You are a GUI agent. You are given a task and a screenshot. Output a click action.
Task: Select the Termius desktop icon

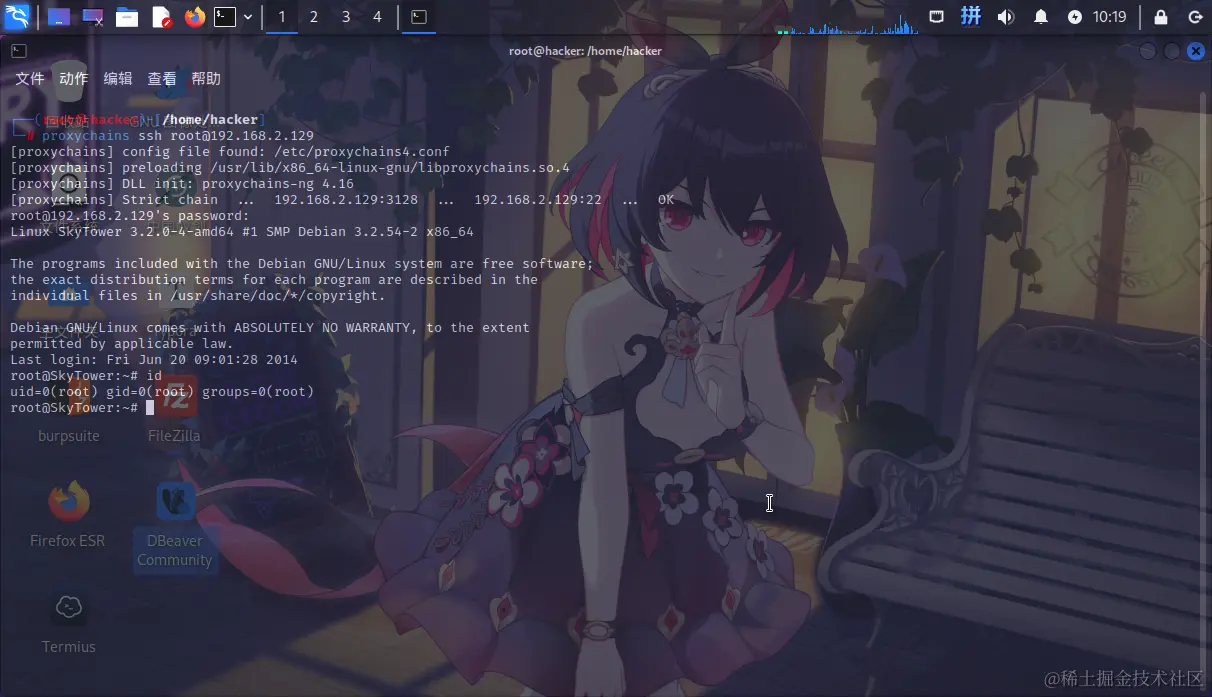(69, 622)
